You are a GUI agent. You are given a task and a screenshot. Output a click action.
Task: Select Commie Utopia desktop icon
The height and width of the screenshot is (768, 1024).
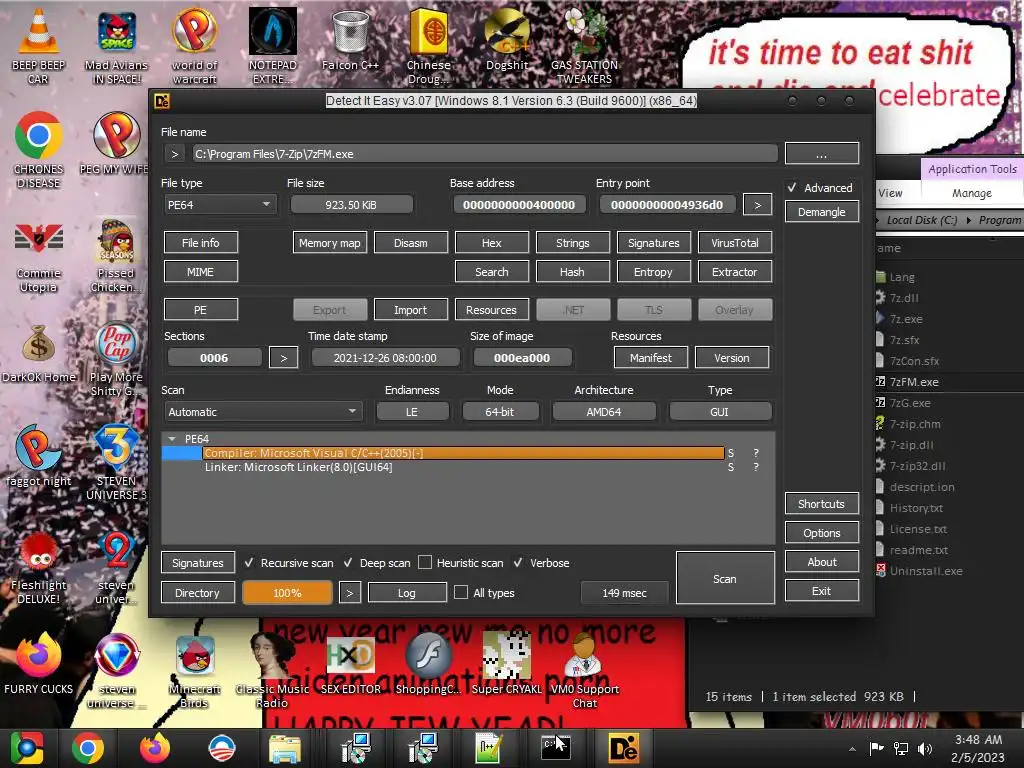click(39, 256)
